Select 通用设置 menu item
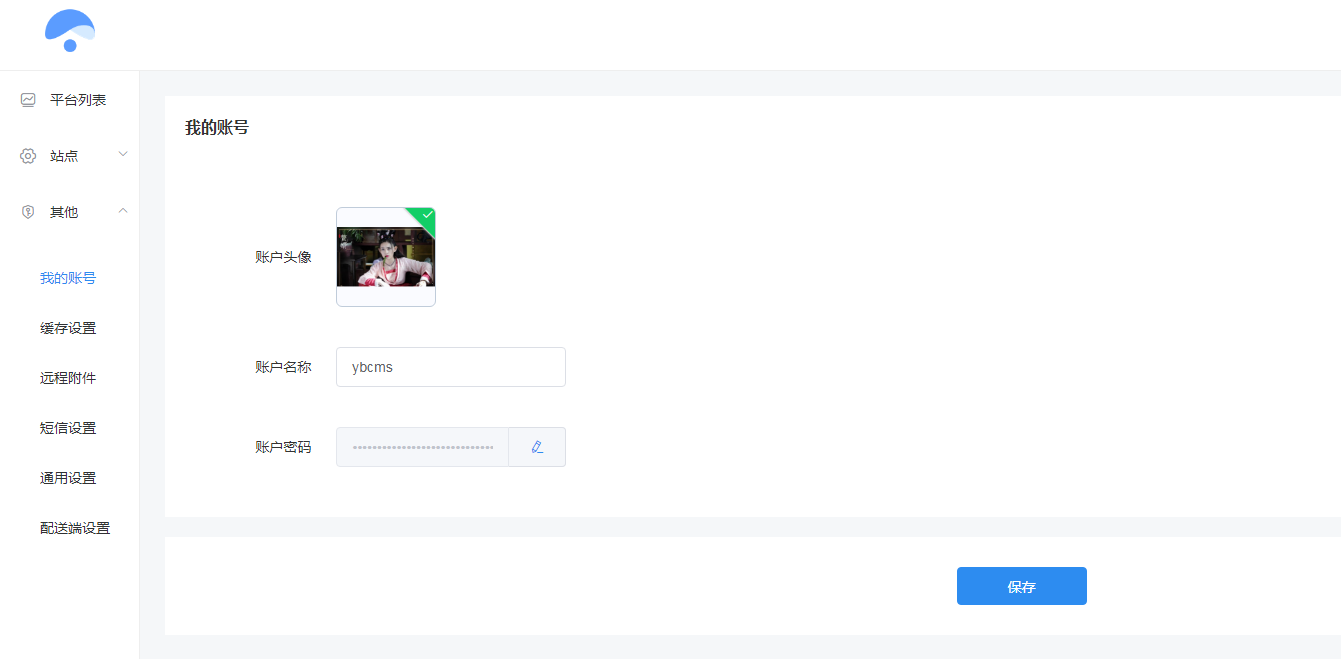The image size is (1341, 659). (68, 478)
